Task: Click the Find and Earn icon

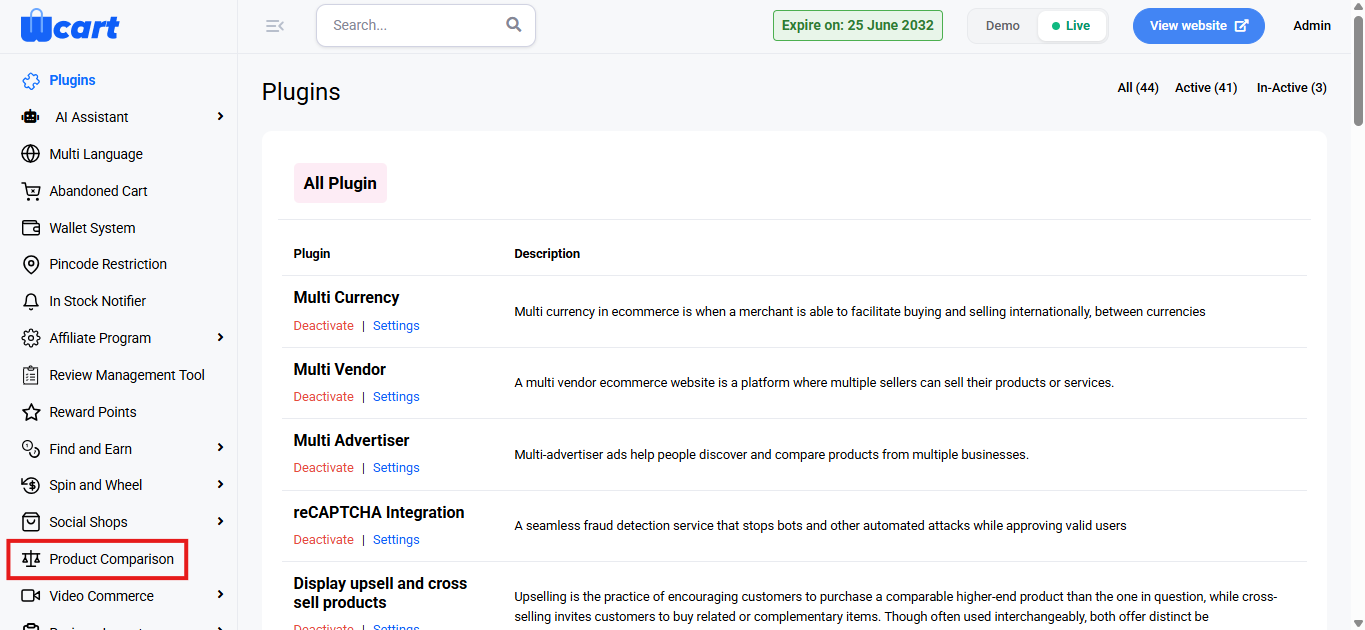Action: pyautogui.click(x=31, y=449)
